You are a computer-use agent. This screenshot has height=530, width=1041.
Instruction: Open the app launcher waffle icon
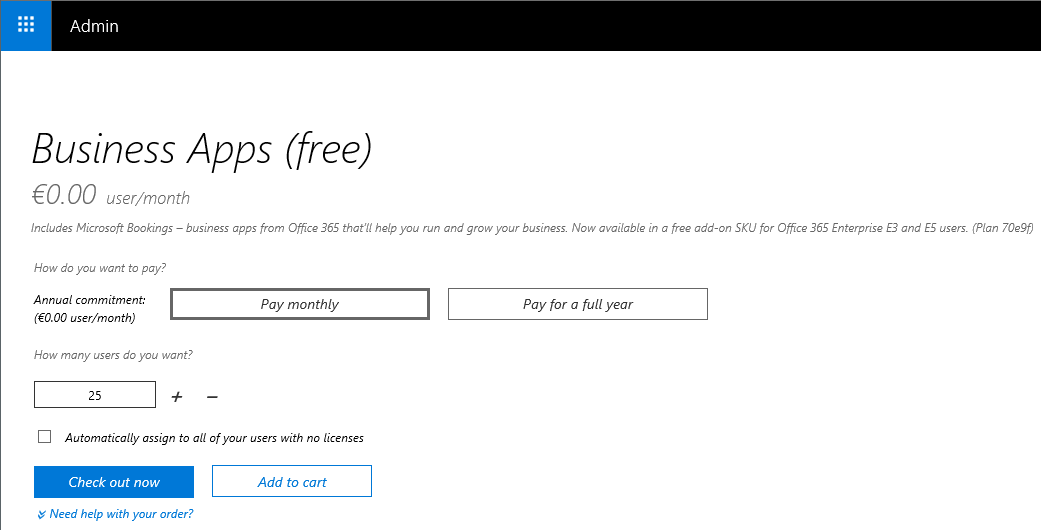[x=26, y=25]
